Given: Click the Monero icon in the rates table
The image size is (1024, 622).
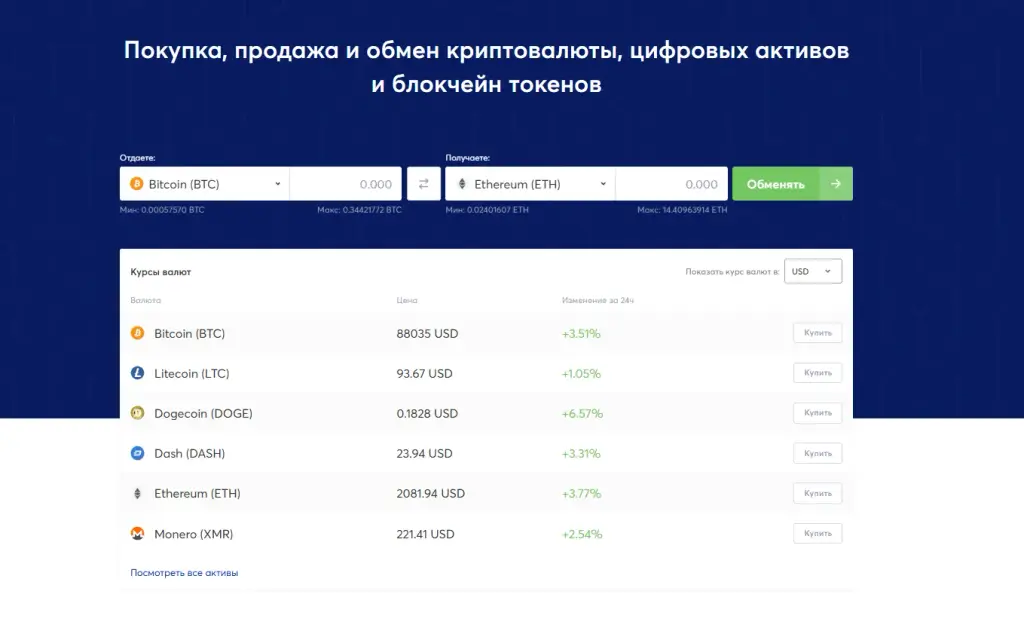Looking at the screenshot, I should [x=137, y=533].
